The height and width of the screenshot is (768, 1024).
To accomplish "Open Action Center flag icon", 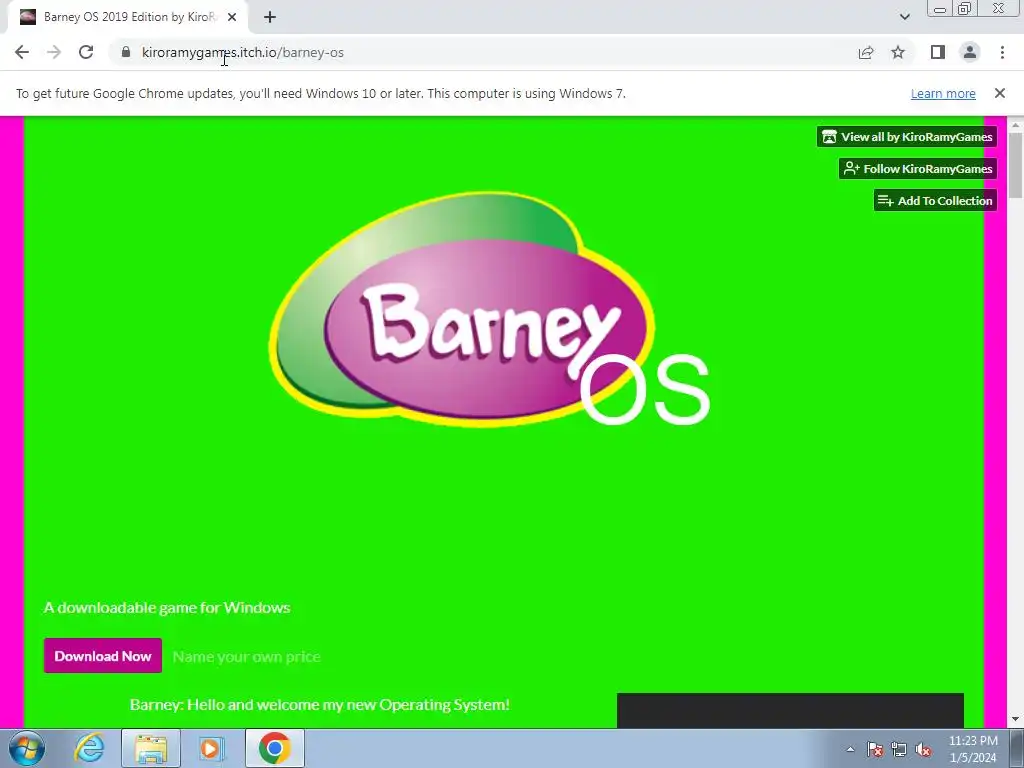I will coord(875,749).
